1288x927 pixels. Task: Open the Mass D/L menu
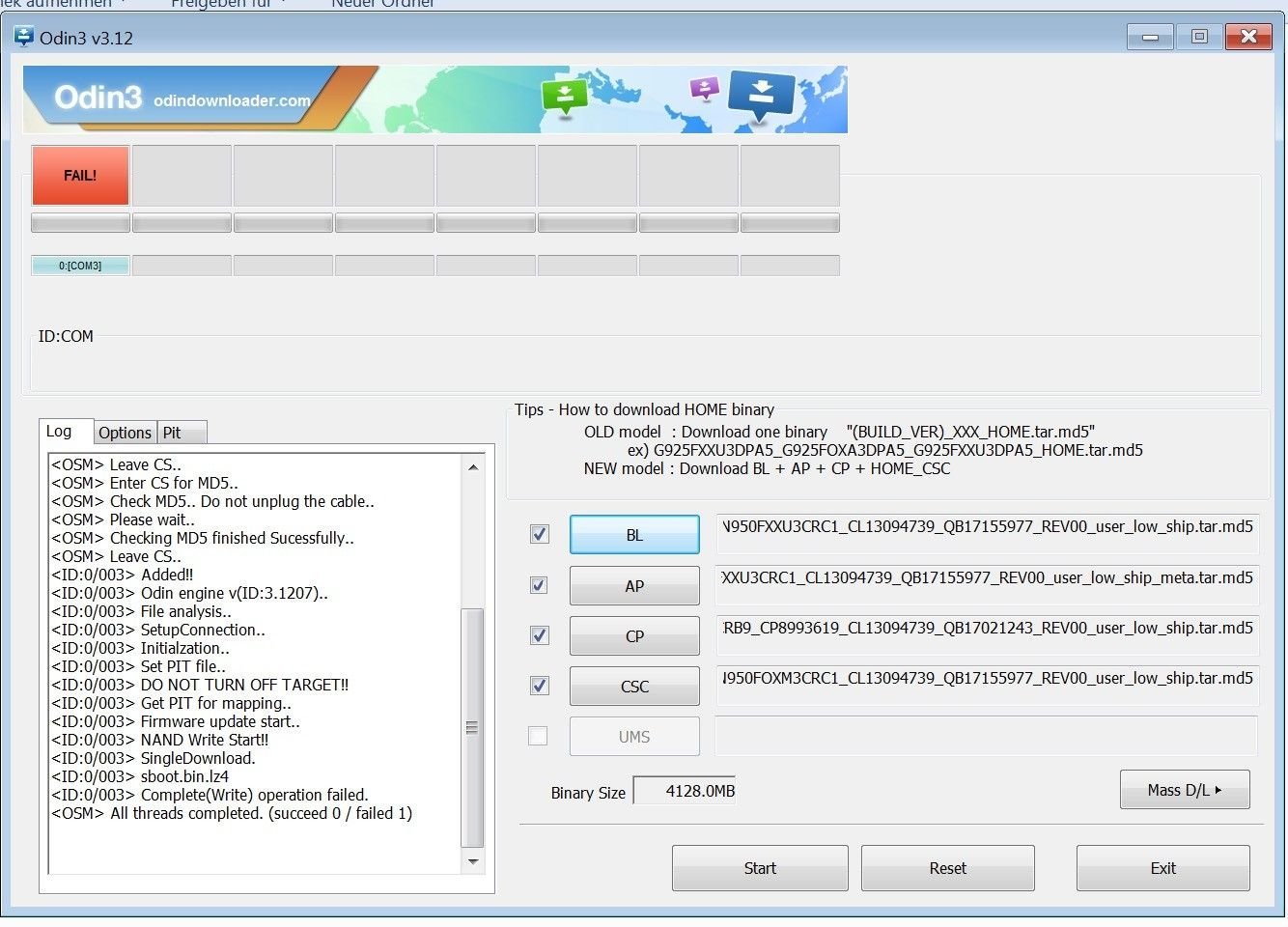pos(1185,790)
